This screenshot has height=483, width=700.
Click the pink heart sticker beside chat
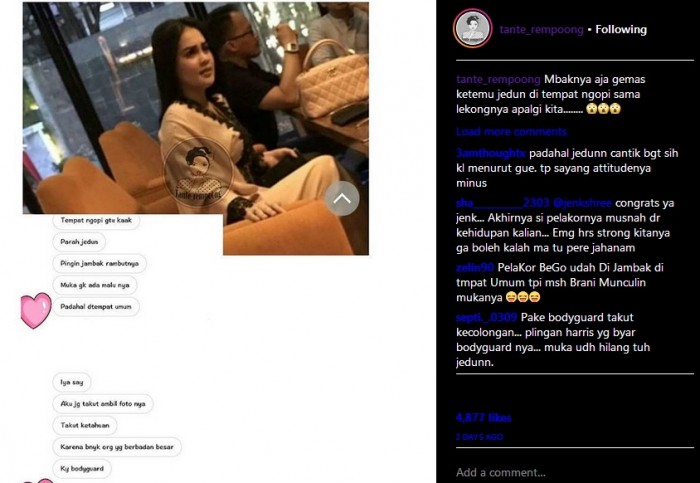click(36, 310)
